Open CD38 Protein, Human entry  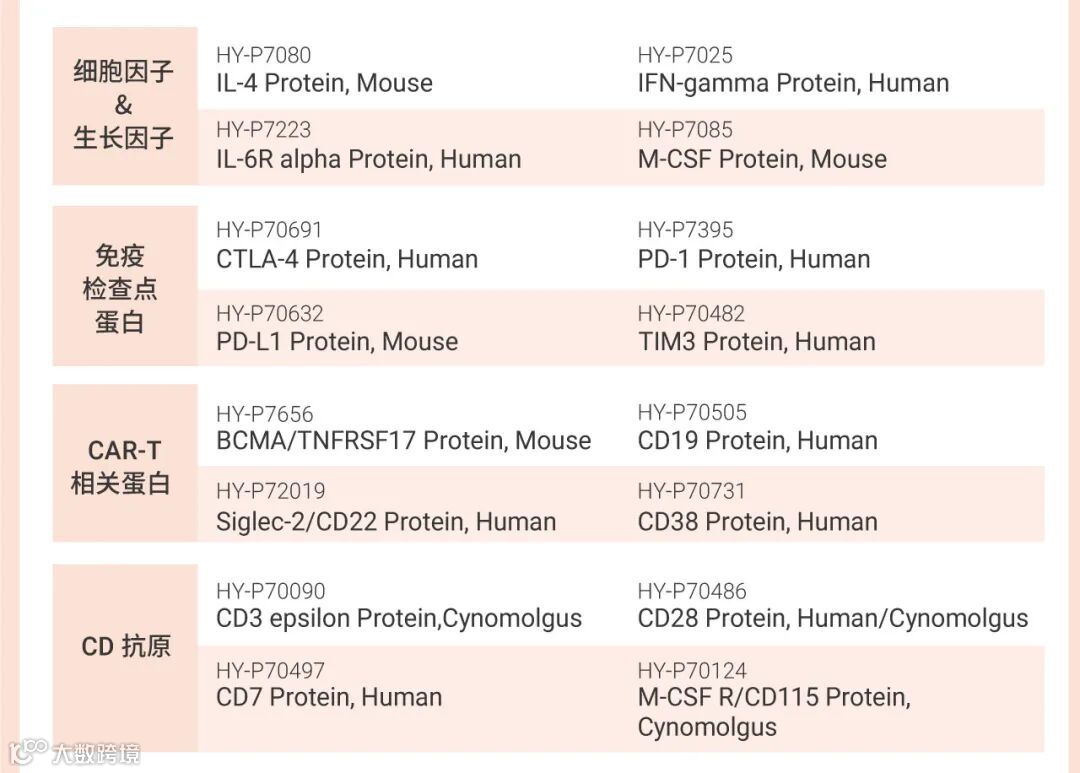(x=758, y=522)
